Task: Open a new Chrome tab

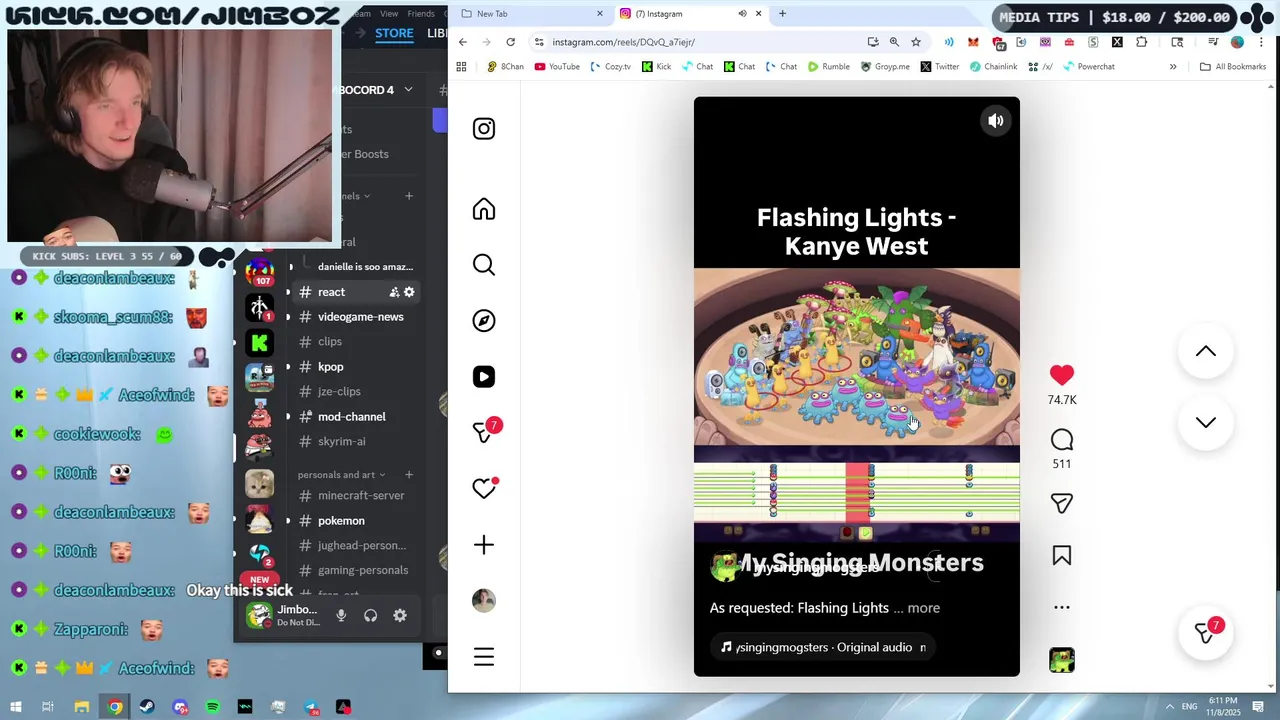Action: (782, 14)
